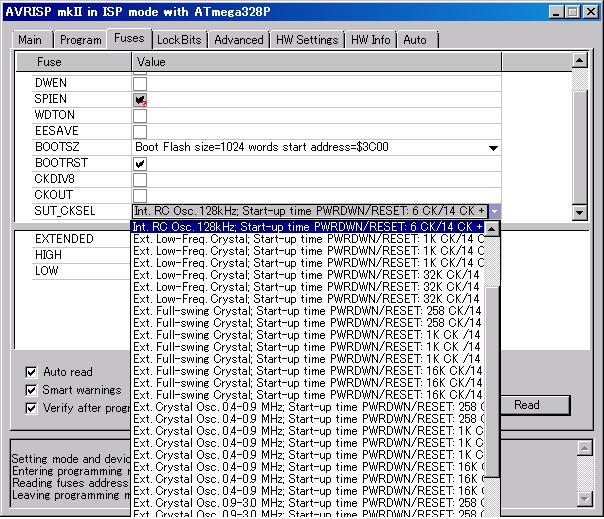Viewport: 604px width, 519px height.
Task: Open the BOOTSZ boot size dropdown arrow
Action: [493, 148]
